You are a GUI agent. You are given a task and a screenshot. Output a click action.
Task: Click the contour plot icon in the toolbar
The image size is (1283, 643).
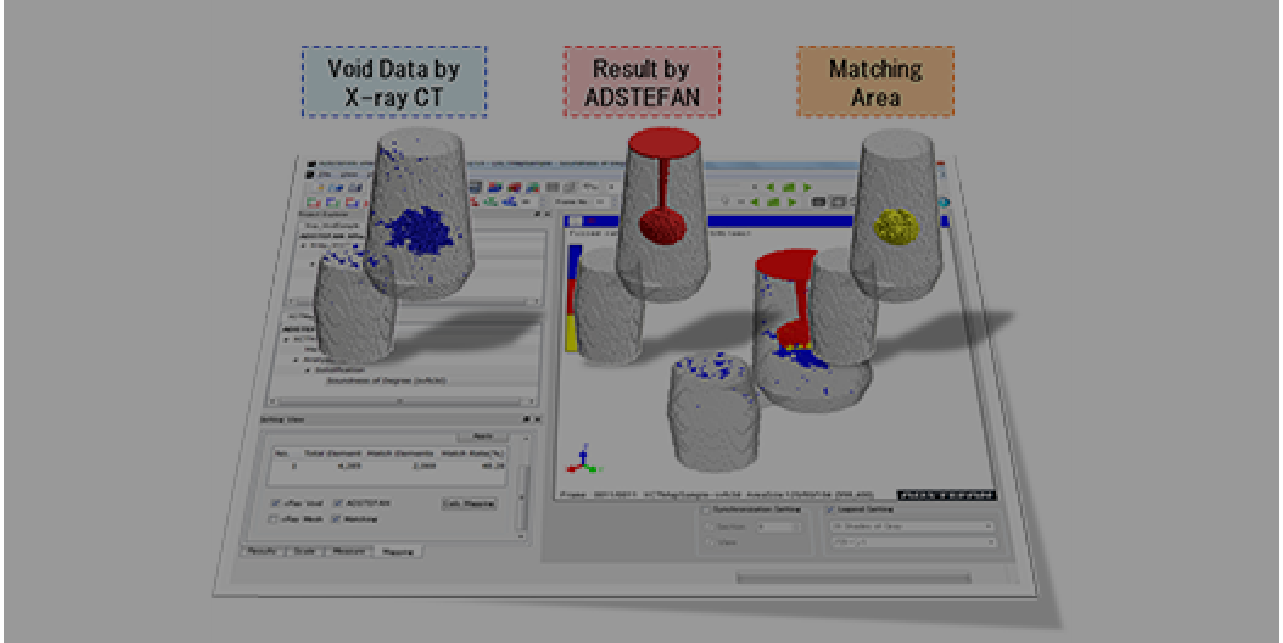tap(493, 187)
